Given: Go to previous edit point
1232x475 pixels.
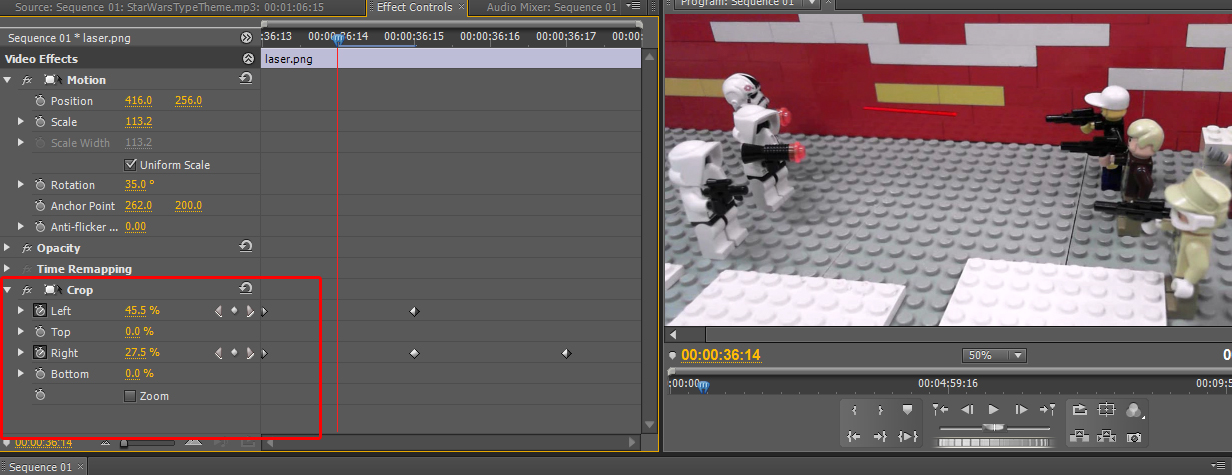Looking at the screenshot, I should click(x=940, y=409).
